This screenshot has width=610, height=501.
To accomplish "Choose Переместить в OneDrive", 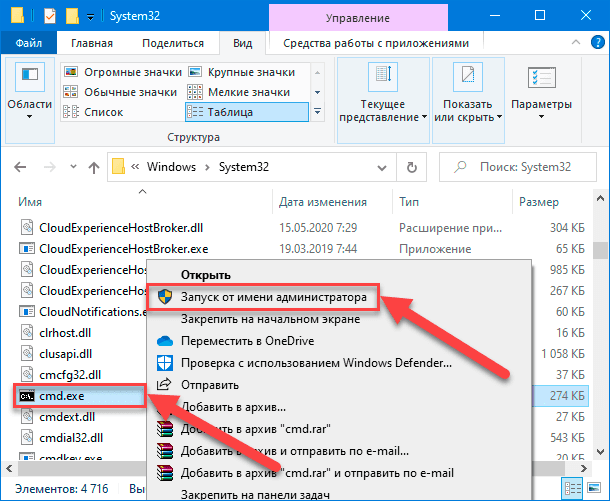I will click(x=338, y=341).
